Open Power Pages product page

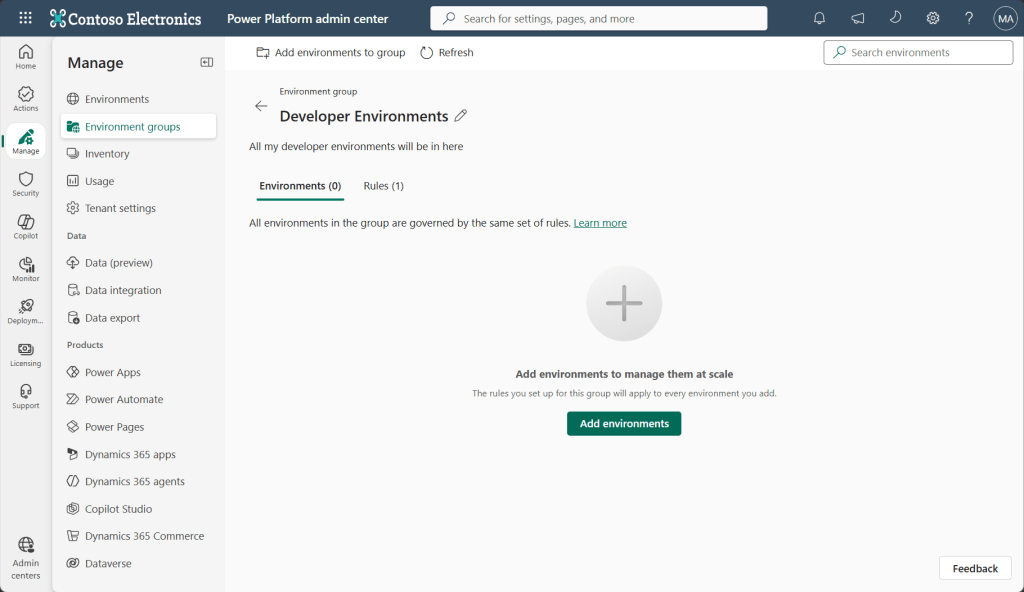(138, 427)
